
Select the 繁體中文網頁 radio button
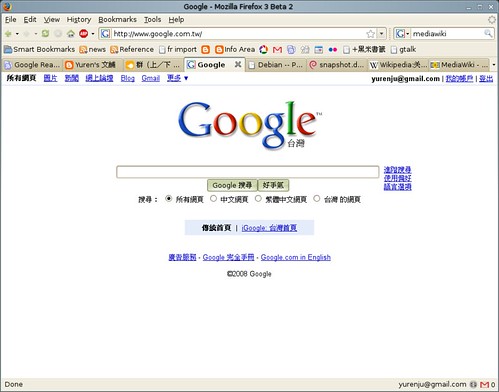(258, 199)
